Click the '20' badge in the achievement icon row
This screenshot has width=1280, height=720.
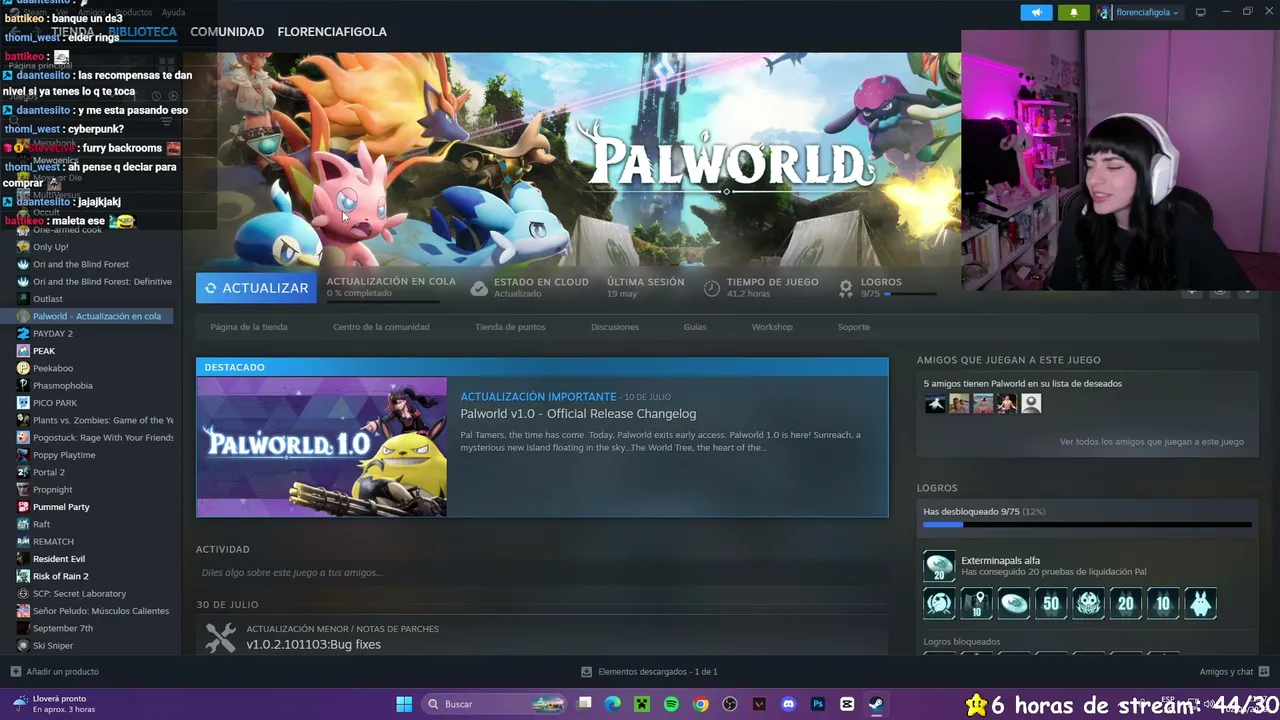[1126, 603]
